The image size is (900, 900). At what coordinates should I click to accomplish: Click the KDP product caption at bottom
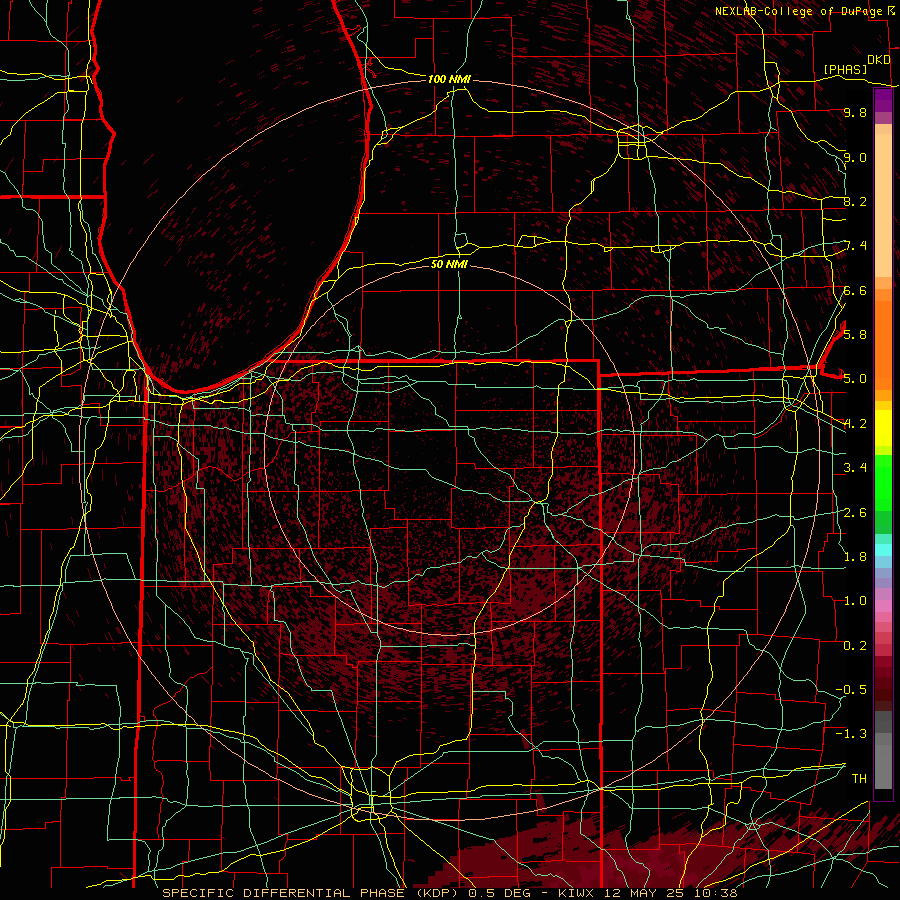click(449, 893)
